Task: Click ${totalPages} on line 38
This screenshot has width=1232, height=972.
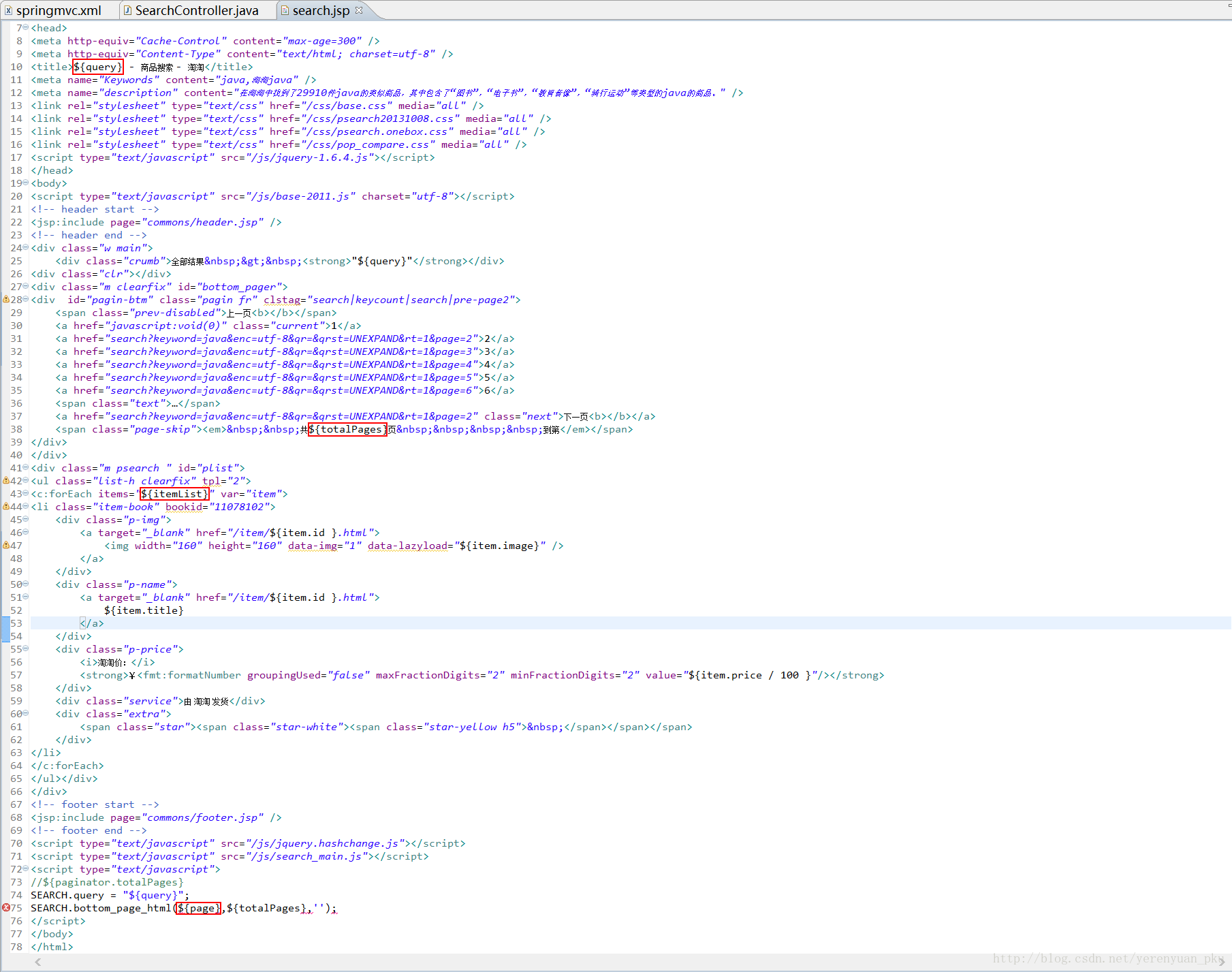Action: (x=347, y=429)
